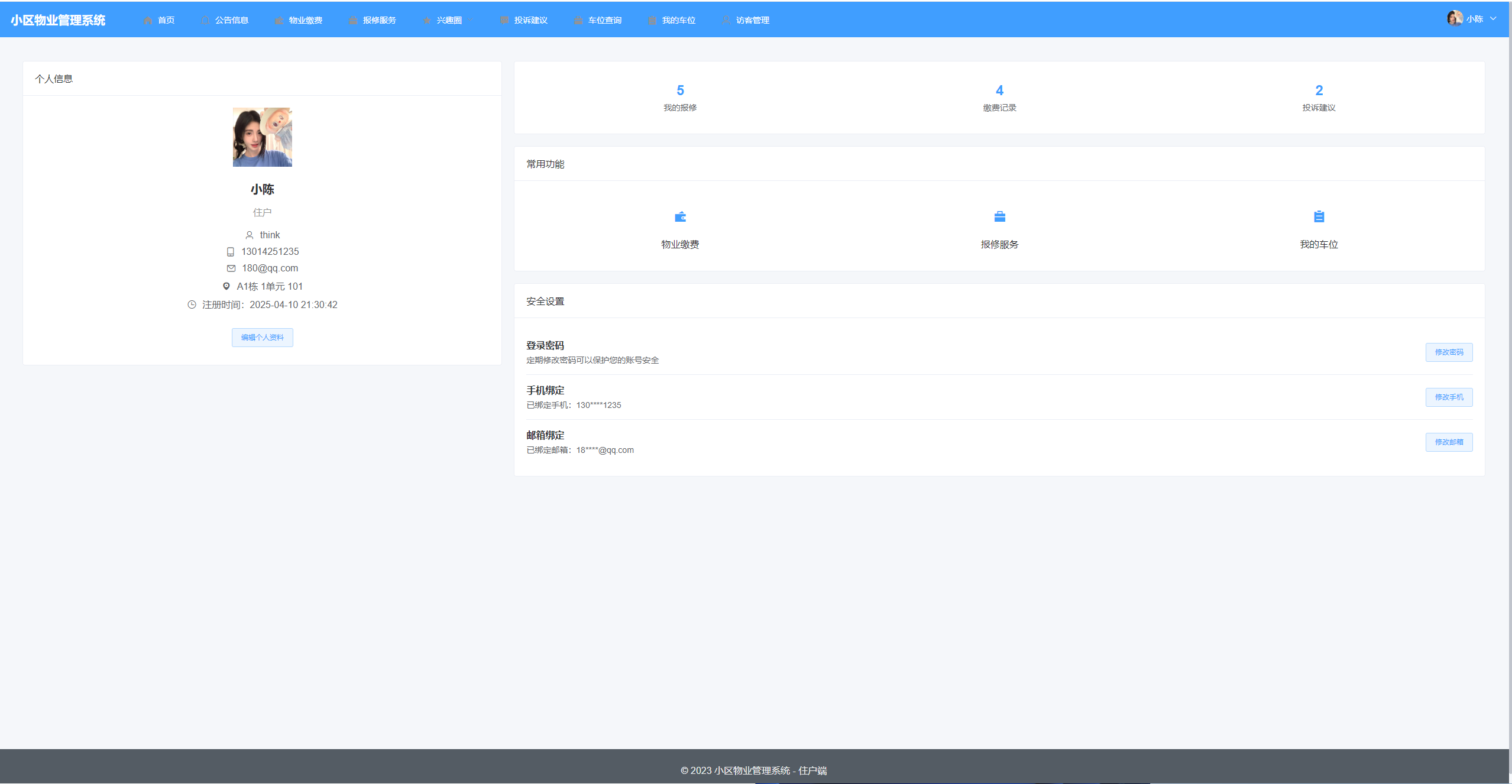Open 物业缴费 in the top navigation bar
The height and width of the screenshot is (784, 1512).
(x=305, y=20)
